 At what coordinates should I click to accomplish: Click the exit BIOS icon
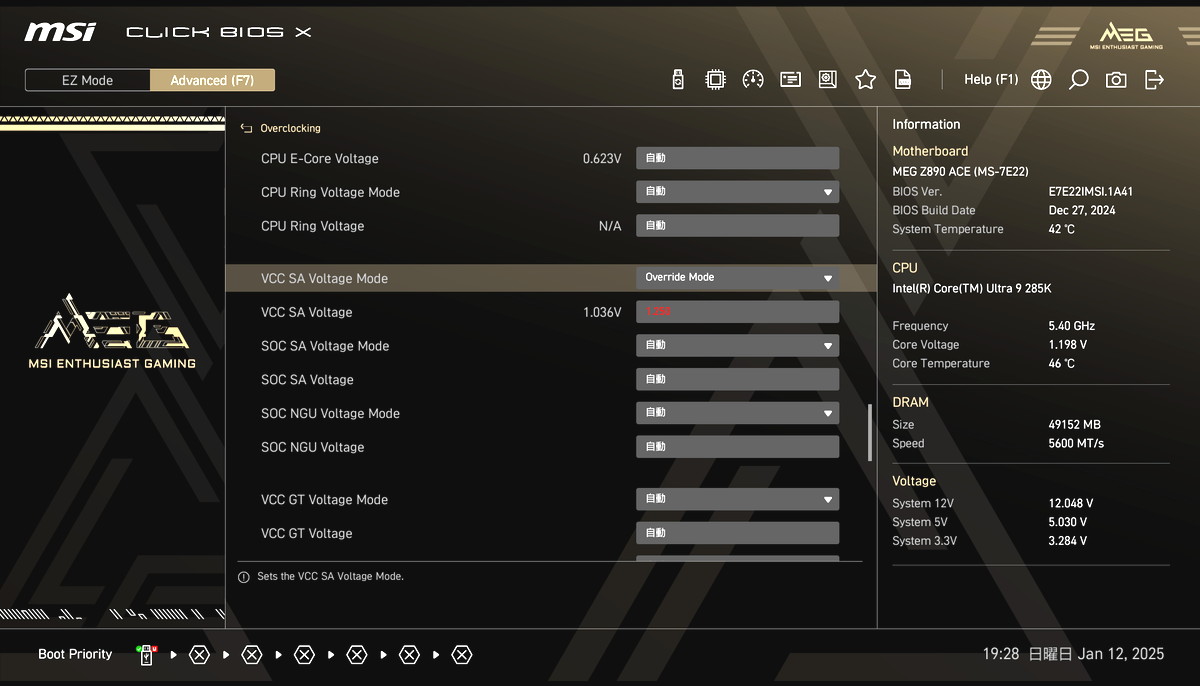(1154, 80)
